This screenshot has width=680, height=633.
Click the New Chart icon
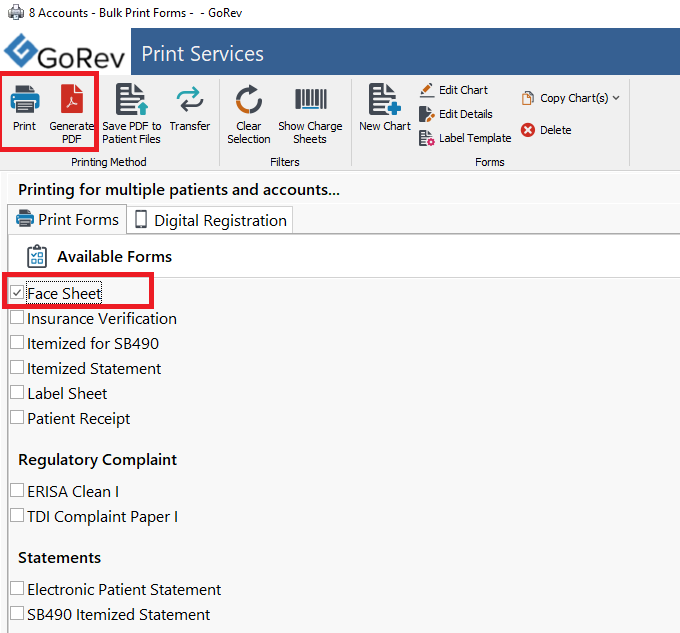pyautogui.click(x=384, y=99)
